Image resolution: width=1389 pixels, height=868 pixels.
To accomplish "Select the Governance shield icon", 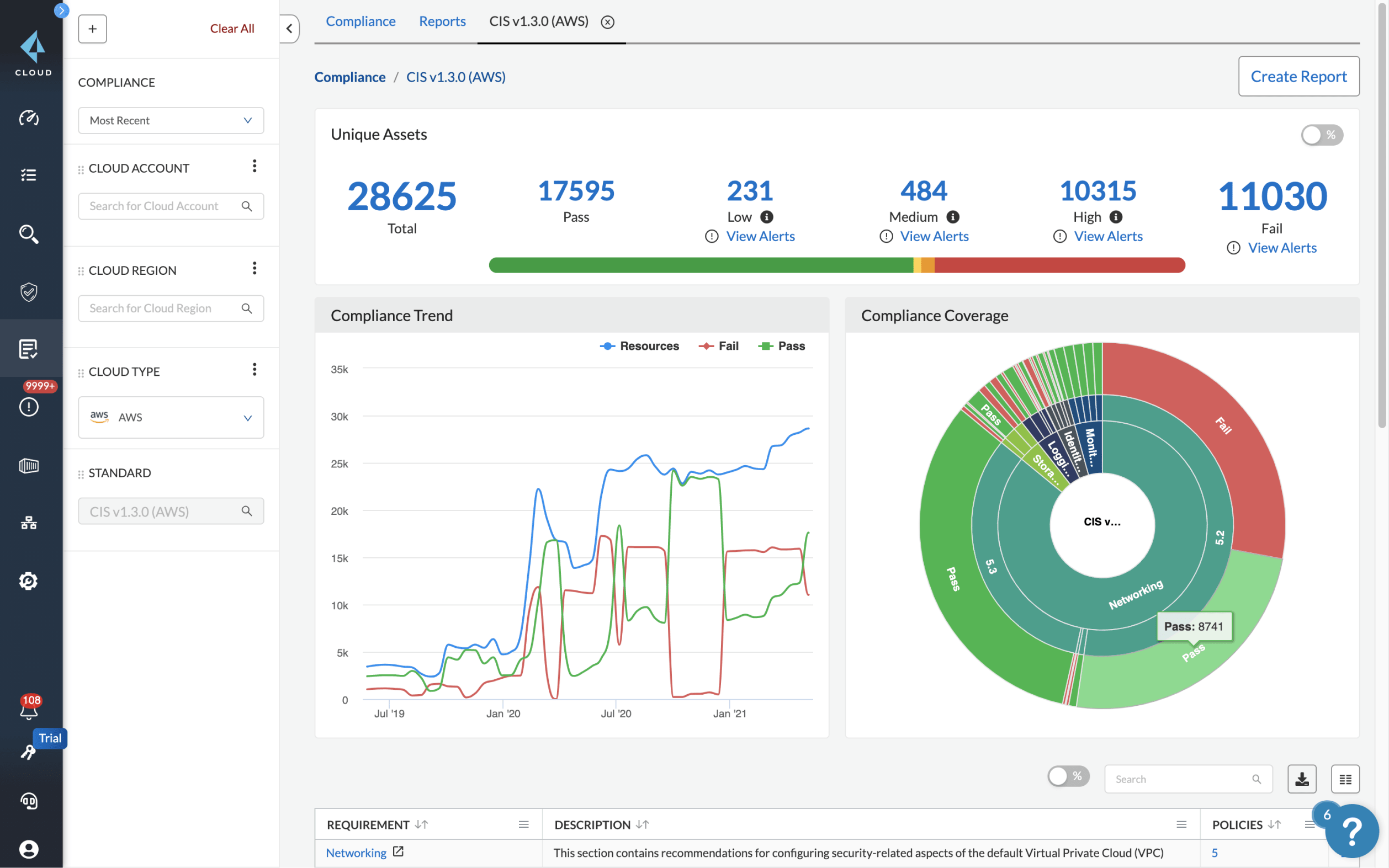I will coord(28,292).
